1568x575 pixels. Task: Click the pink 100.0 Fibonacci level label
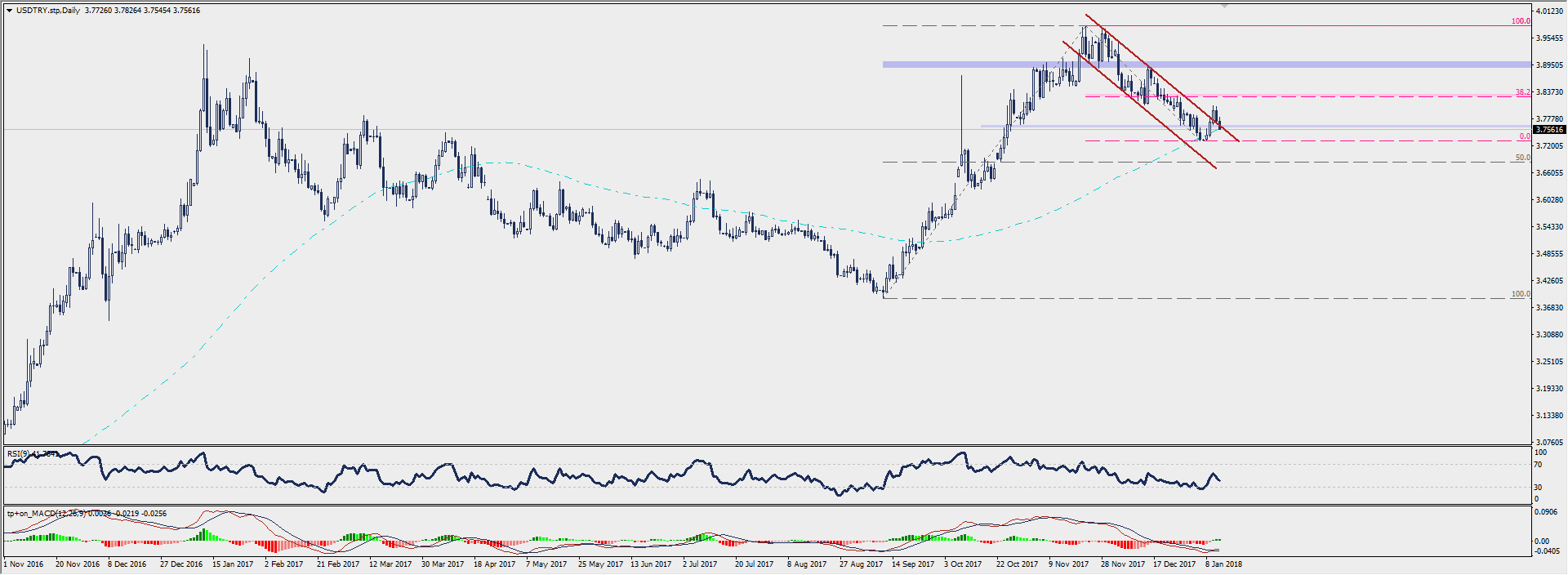(x=1521, y=21)
